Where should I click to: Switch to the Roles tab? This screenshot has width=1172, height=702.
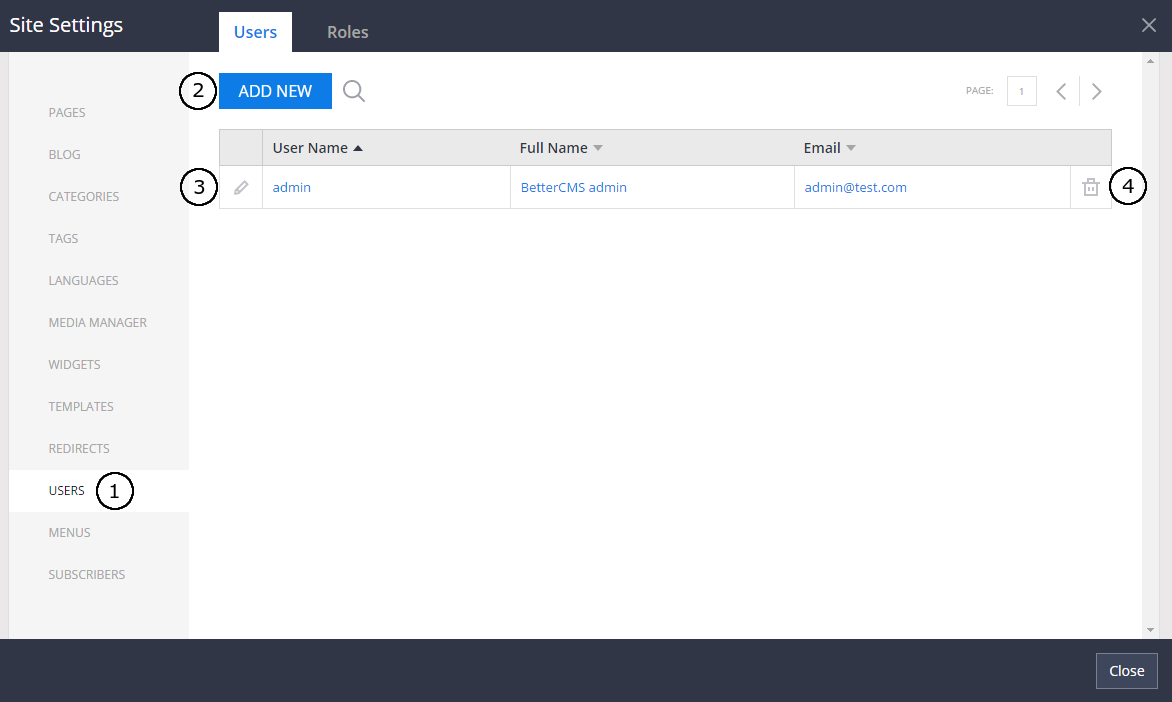(x=347, y=32)
